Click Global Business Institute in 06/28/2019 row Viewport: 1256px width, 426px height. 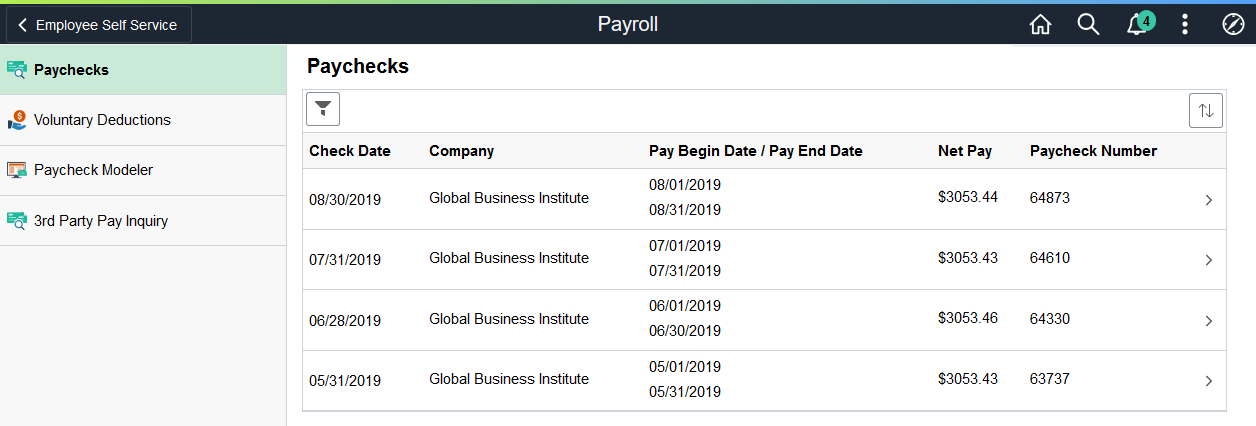tap(509, 319)
